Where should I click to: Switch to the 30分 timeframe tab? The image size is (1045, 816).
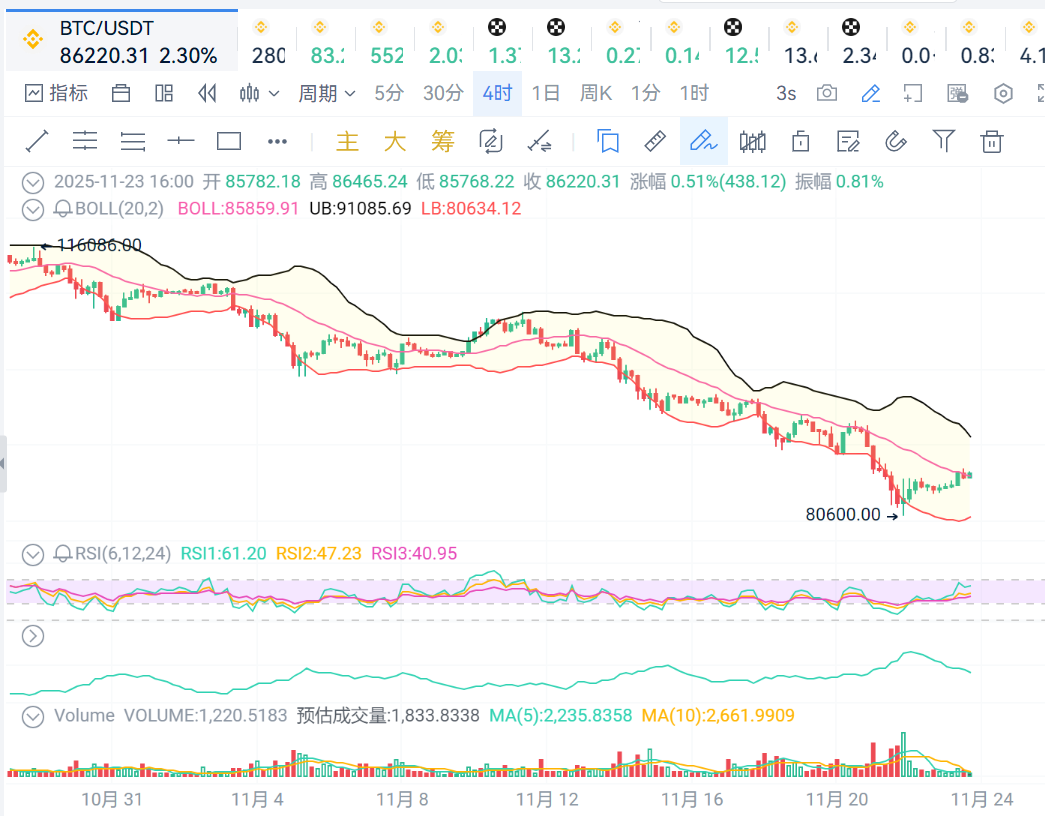(443, 94)
